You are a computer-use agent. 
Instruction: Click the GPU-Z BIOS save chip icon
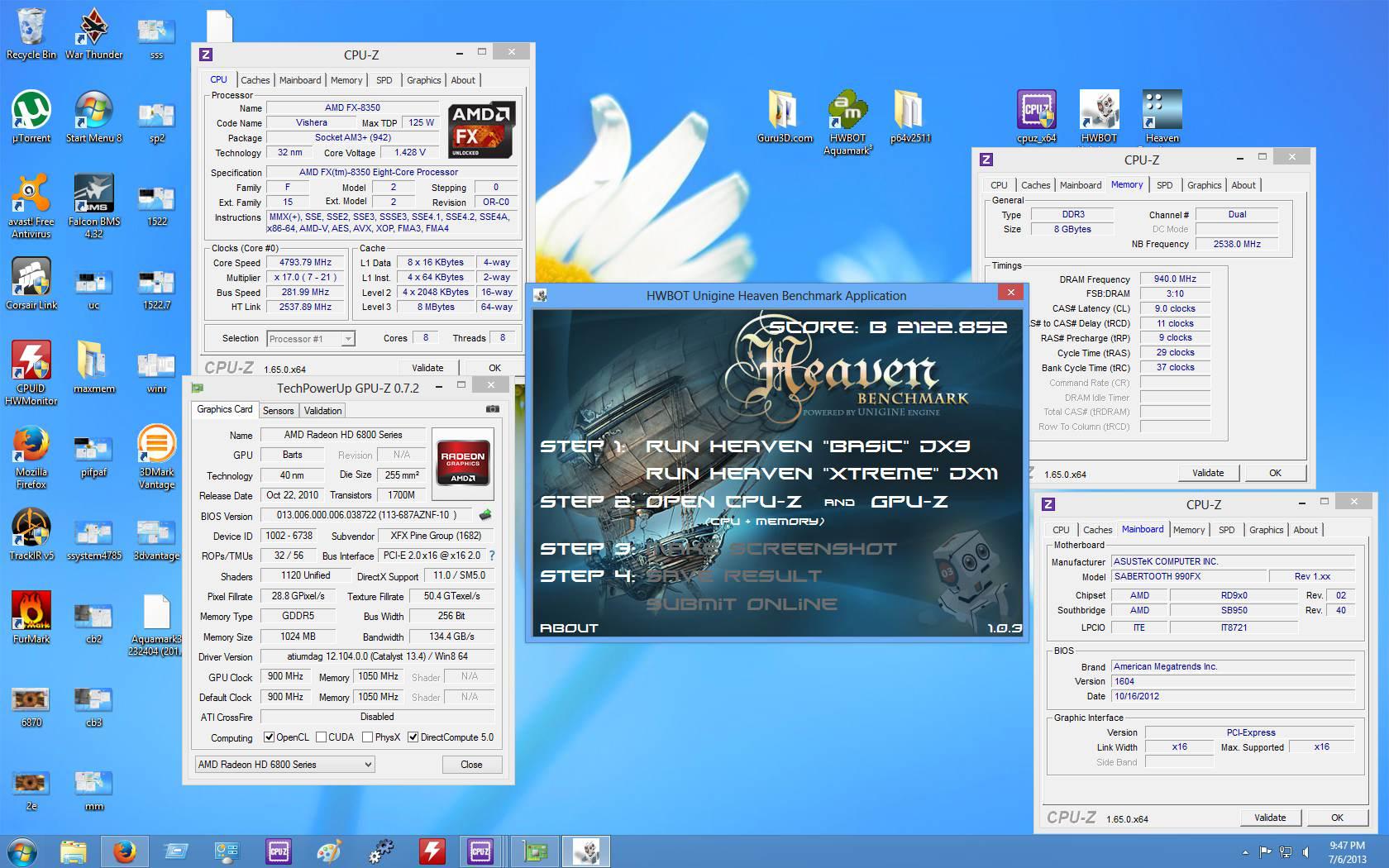coord(485,515)
